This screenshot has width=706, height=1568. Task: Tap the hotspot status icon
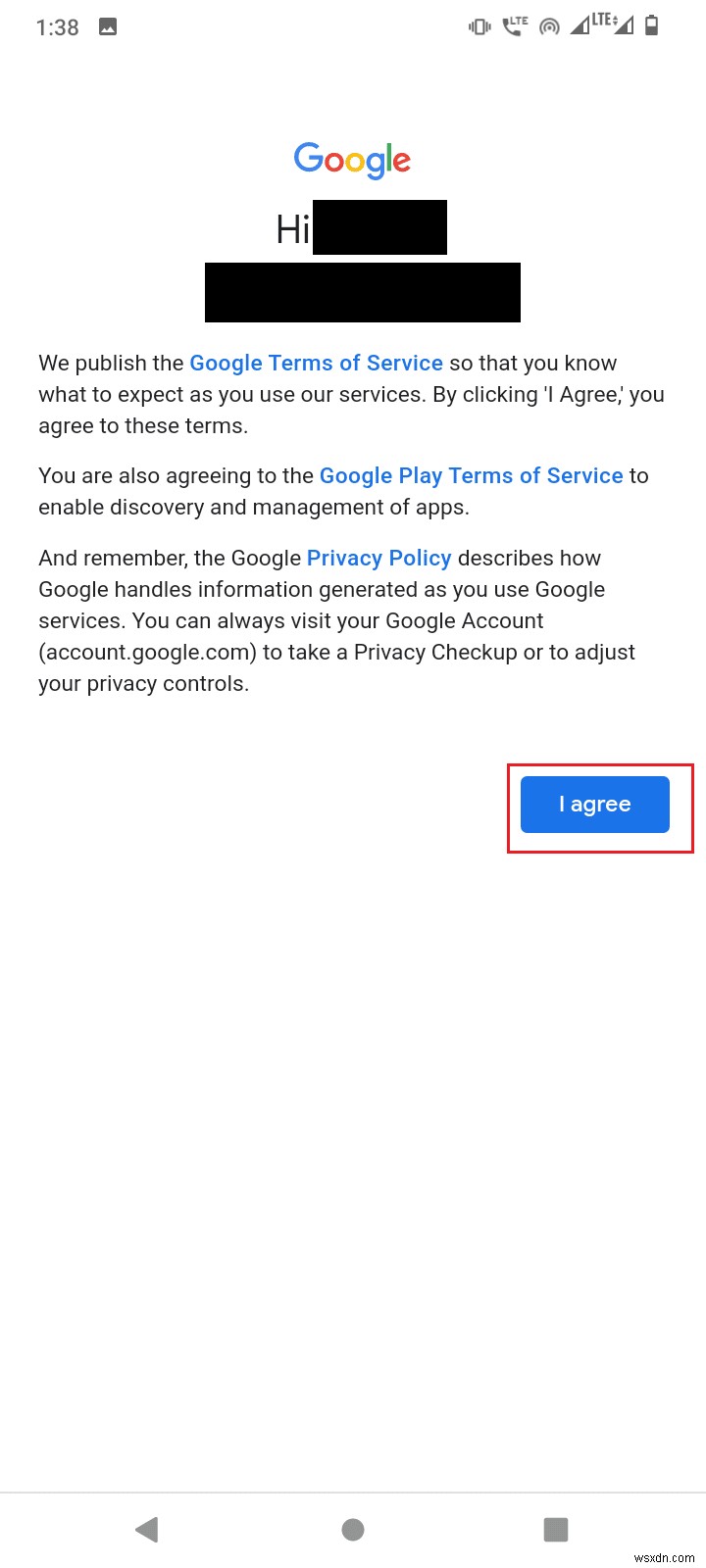pyautogui.click(x=549, y=26)
